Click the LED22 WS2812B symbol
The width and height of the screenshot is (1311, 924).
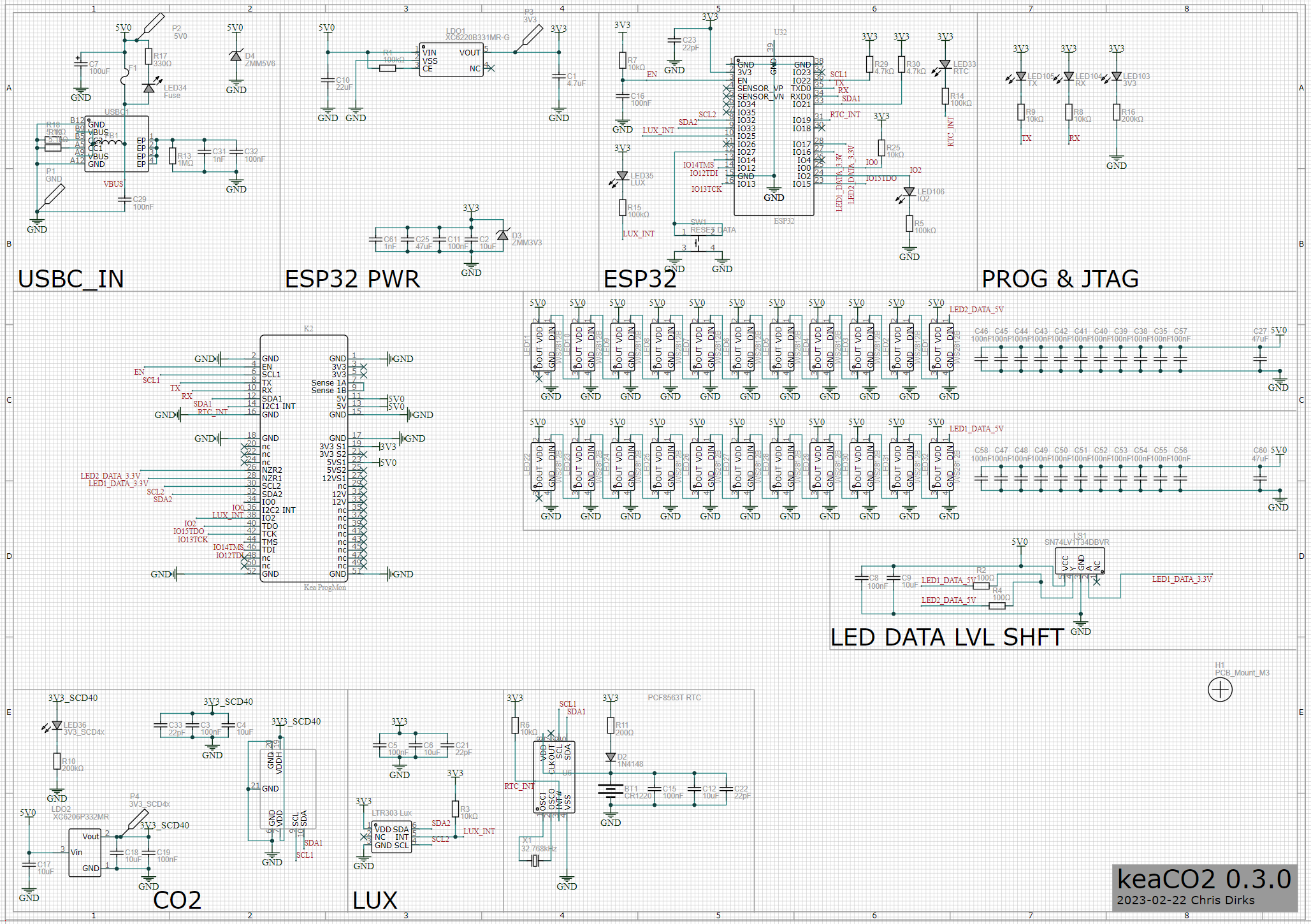click(x=544, y=466)
